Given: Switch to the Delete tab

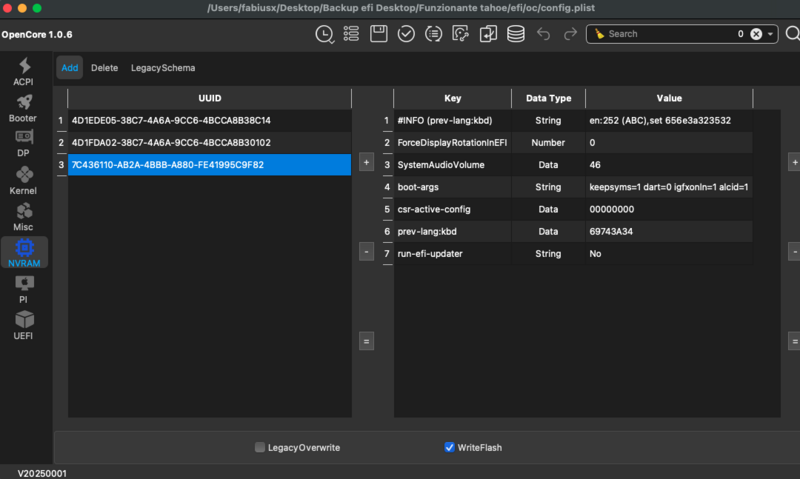Looking at the screenshot, I should point(104,68).
